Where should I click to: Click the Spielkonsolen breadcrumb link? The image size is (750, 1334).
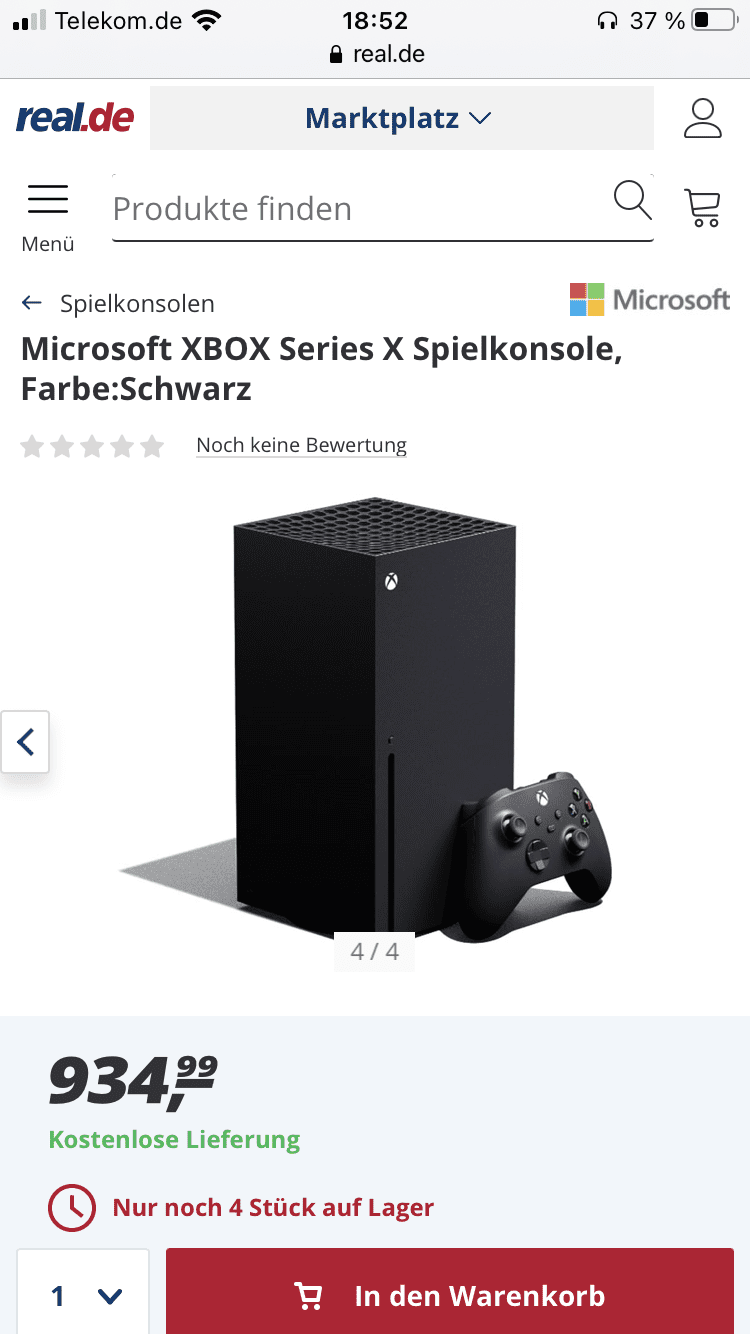point(137,303)
